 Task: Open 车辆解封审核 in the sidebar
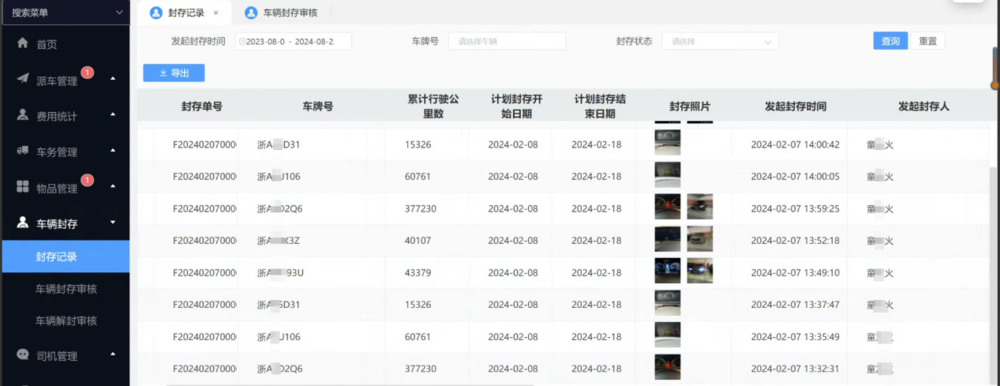pyautogui.click(x=66, y=321)
